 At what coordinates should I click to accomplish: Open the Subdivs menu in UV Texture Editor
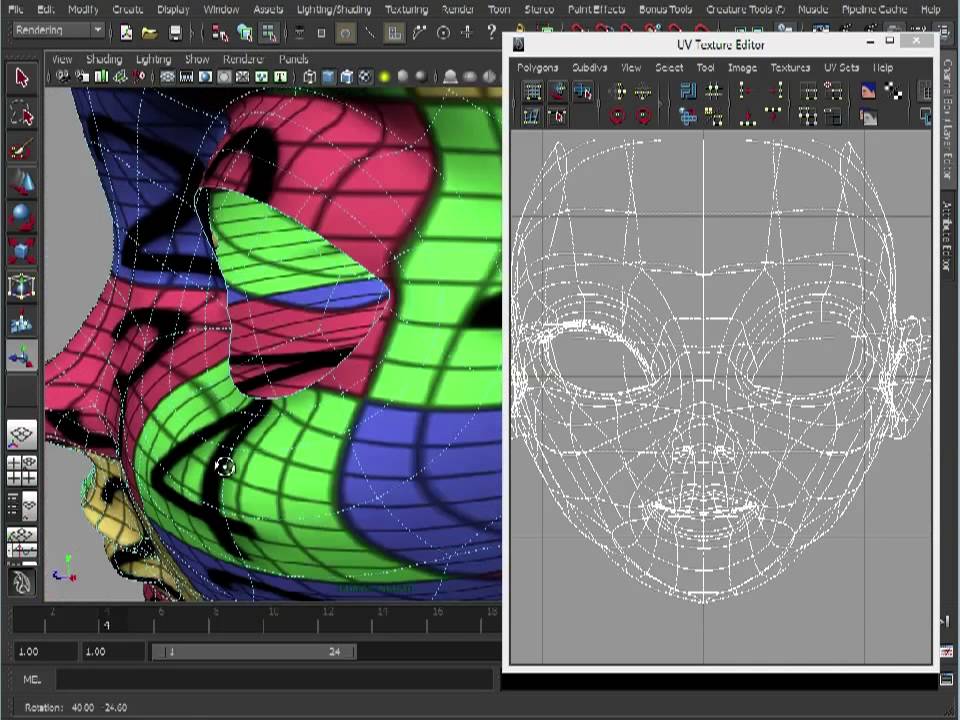coord(590,67)
